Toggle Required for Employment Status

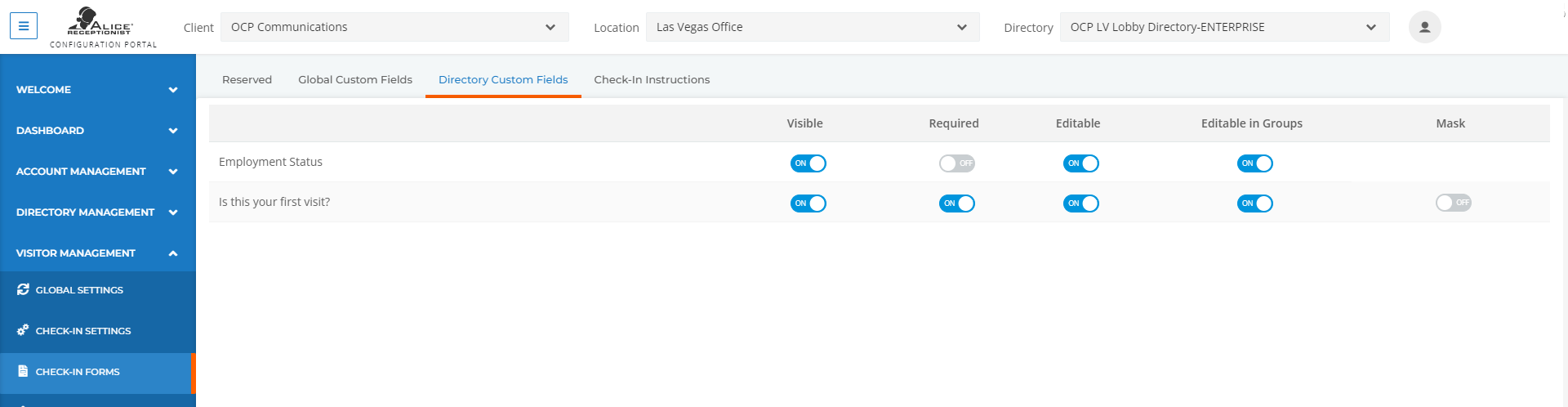pos(956,163)
